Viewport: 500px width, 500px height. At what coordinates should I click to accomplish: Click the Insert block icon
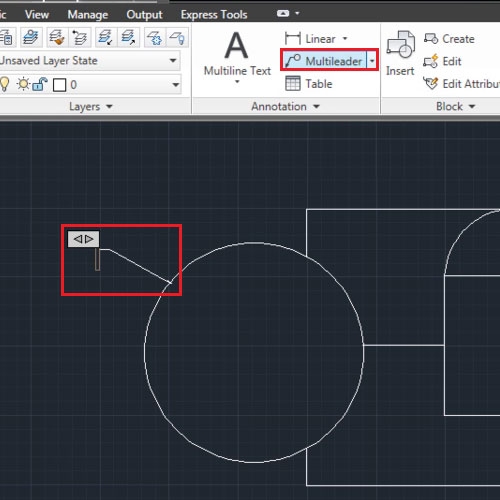[x=401, y=45]
